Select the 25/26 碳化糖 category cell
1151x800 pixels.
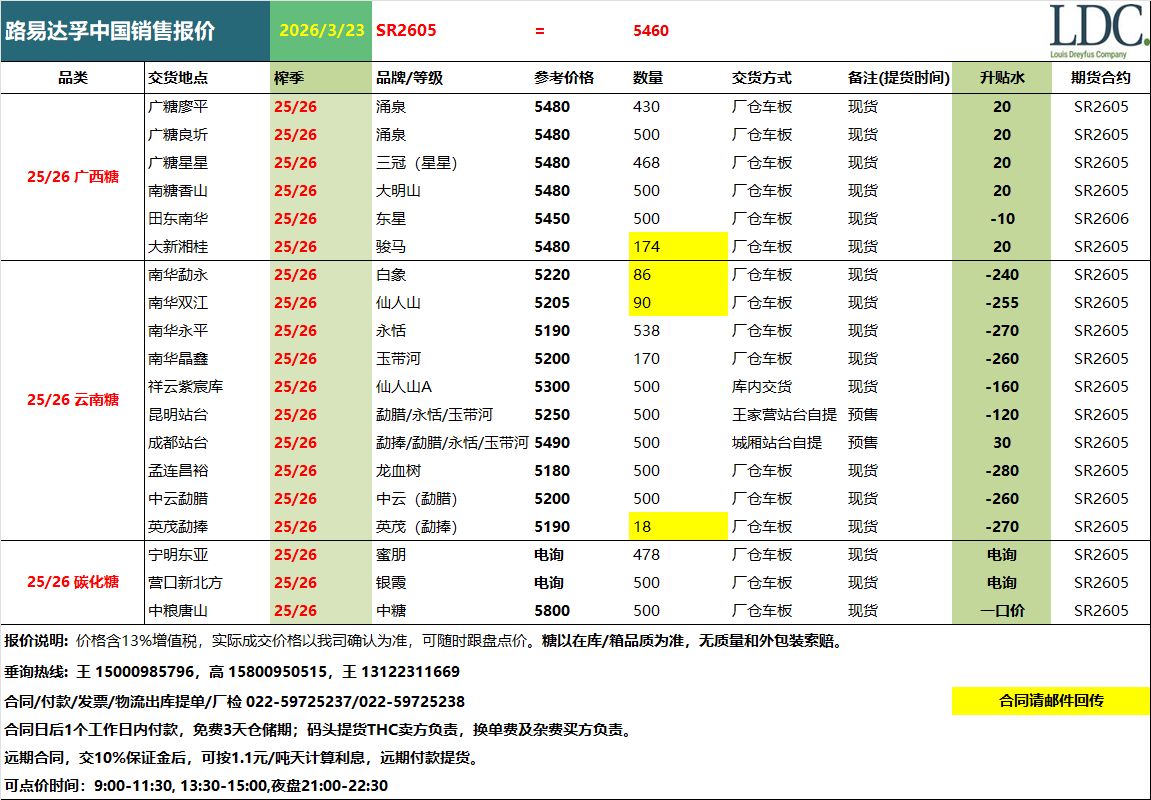pos(73,582)
